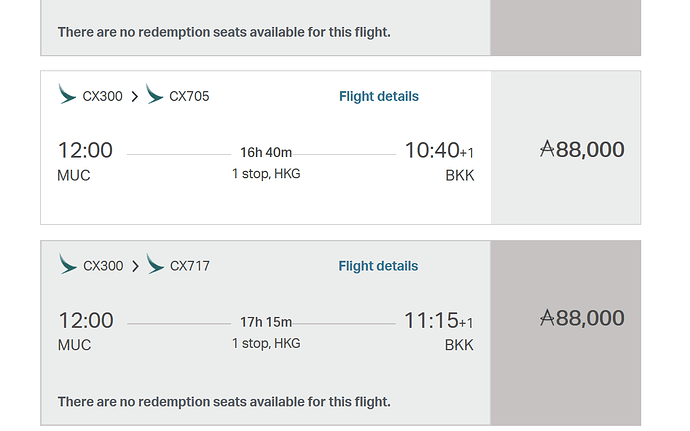Click the 10:40 +1 arrival time
This screenshot has height=431, width=690.
pos(438,151)
